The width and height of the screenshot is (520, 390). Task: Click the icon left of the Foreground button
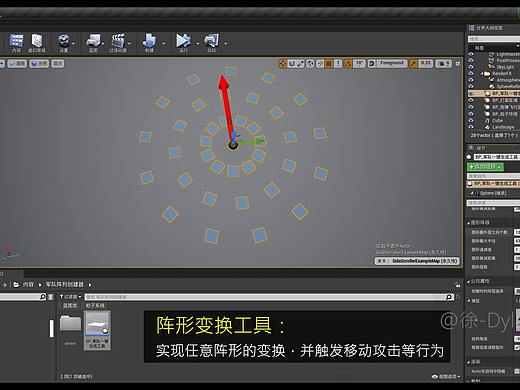coord(372,63)
